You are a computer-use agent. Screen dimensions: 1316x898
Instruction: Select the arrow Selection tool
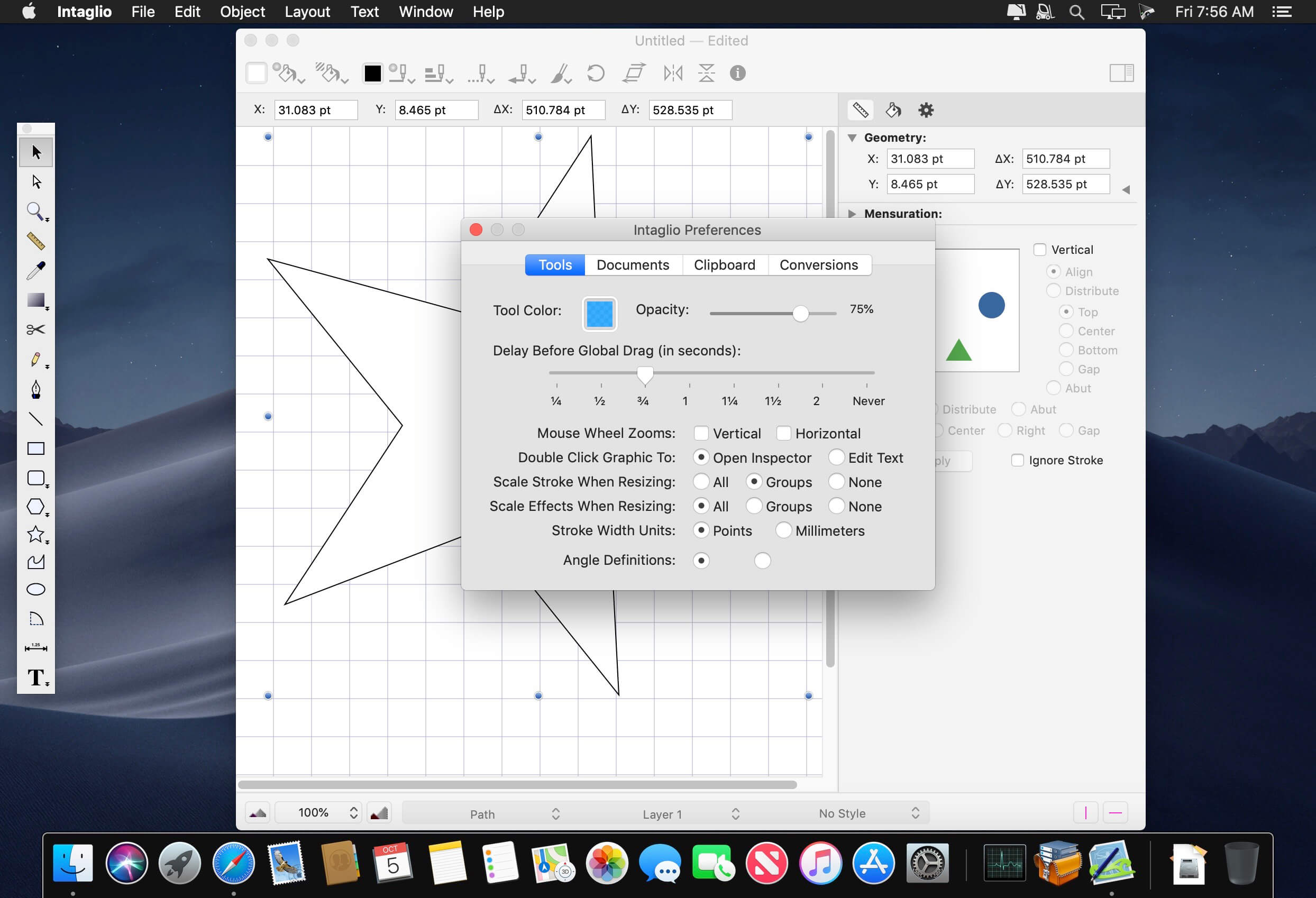pyautogui.click(x=36, y=152)
